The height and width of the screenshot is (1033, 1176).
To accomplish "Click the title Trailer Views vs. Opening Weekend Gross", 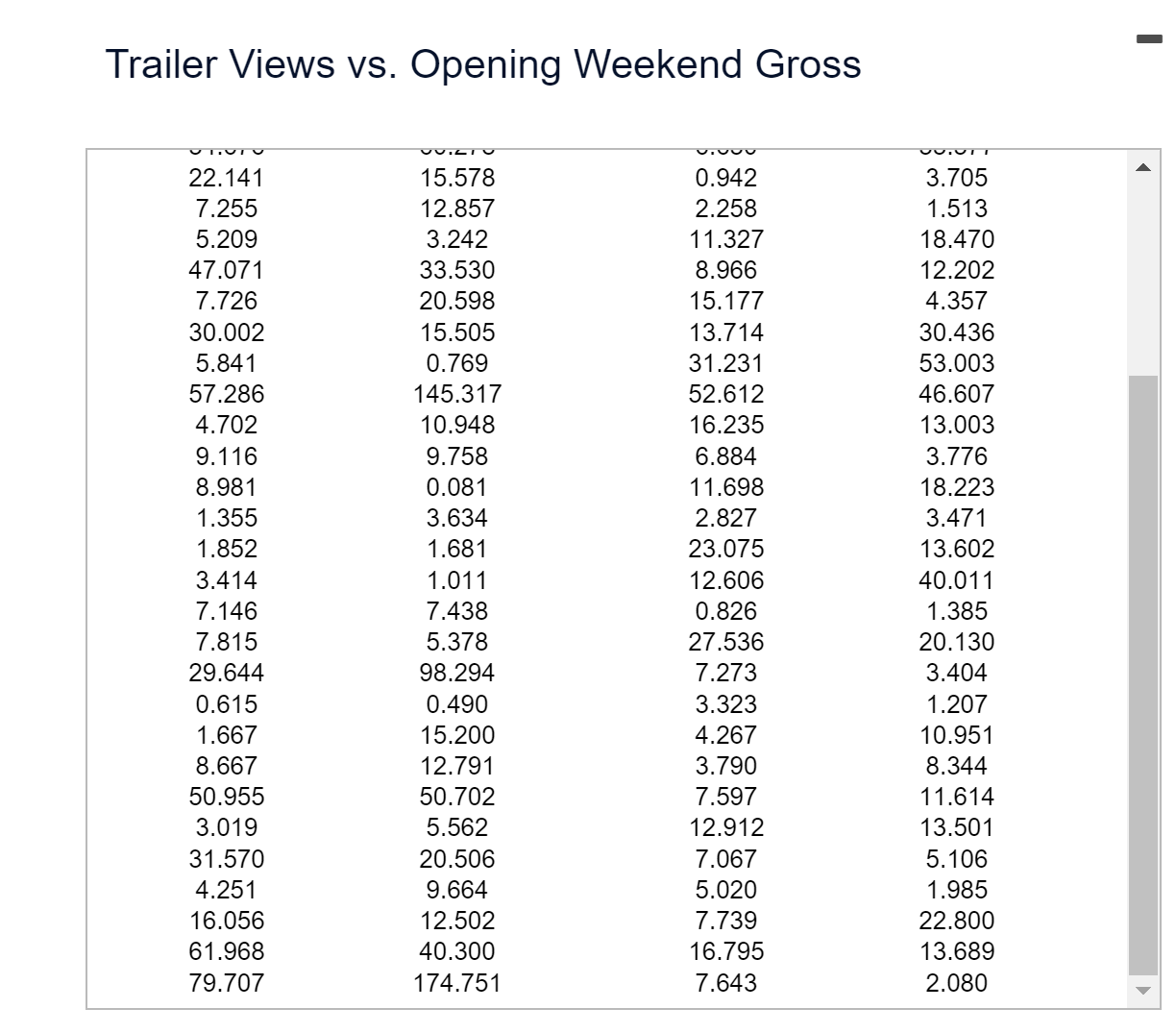I will pos(483,65).
